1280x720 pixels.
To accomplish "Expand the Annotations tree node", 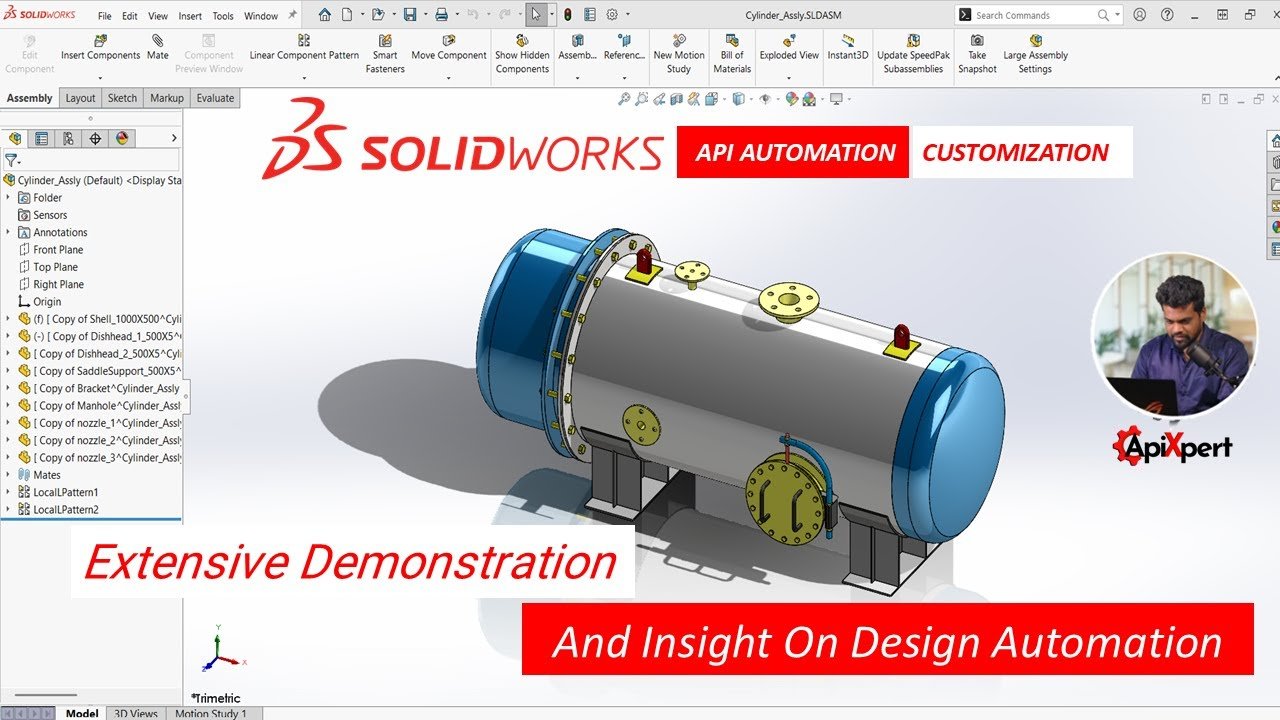I will click(8, 232).
